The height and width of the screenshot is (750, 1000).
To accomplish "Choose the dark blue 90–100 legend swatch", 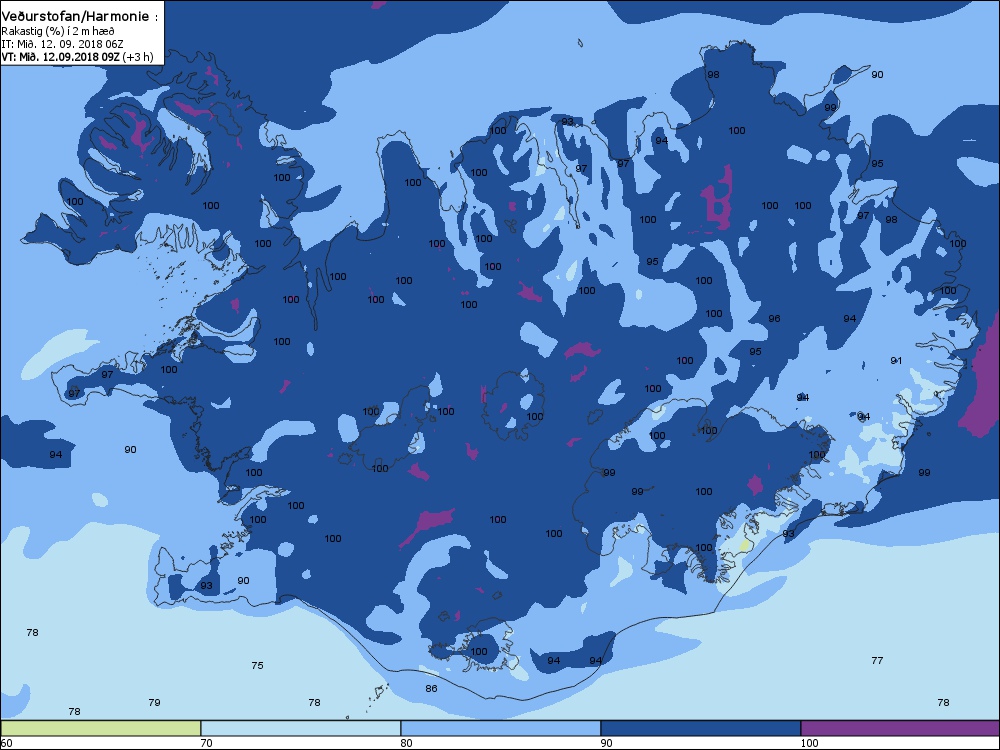I will click(x=700, y=728).
